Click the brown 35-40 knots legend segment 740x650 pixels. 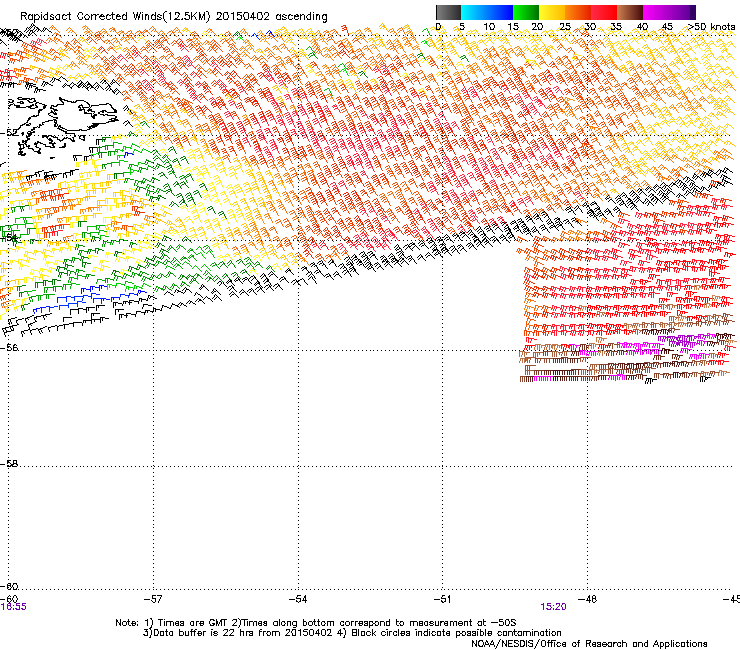(x=630, y=12)
